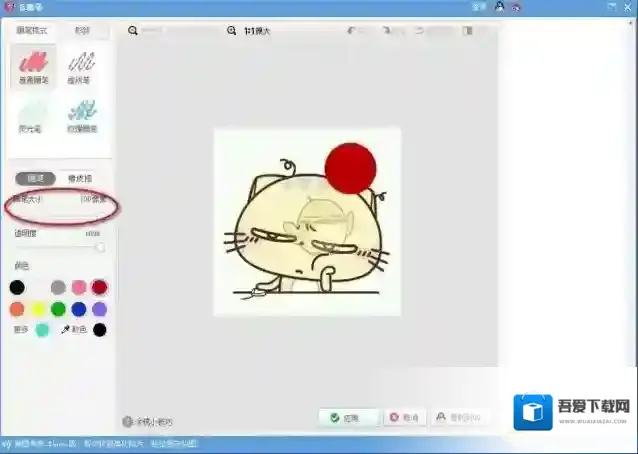This screenshot has width=638, height=454.
Task: Select the red solid graffiti brush
Action: [33, 66]
